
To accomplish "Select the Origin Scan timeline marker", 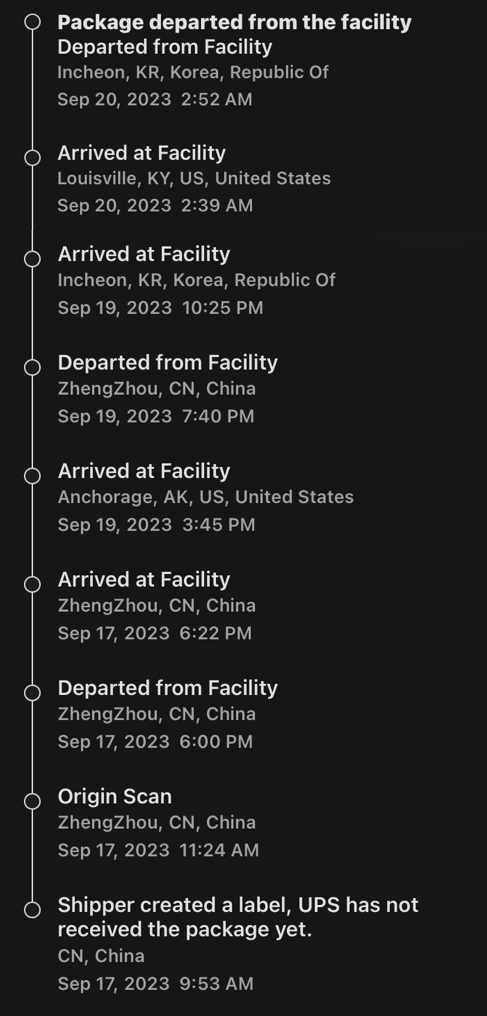I will point(32,801).
